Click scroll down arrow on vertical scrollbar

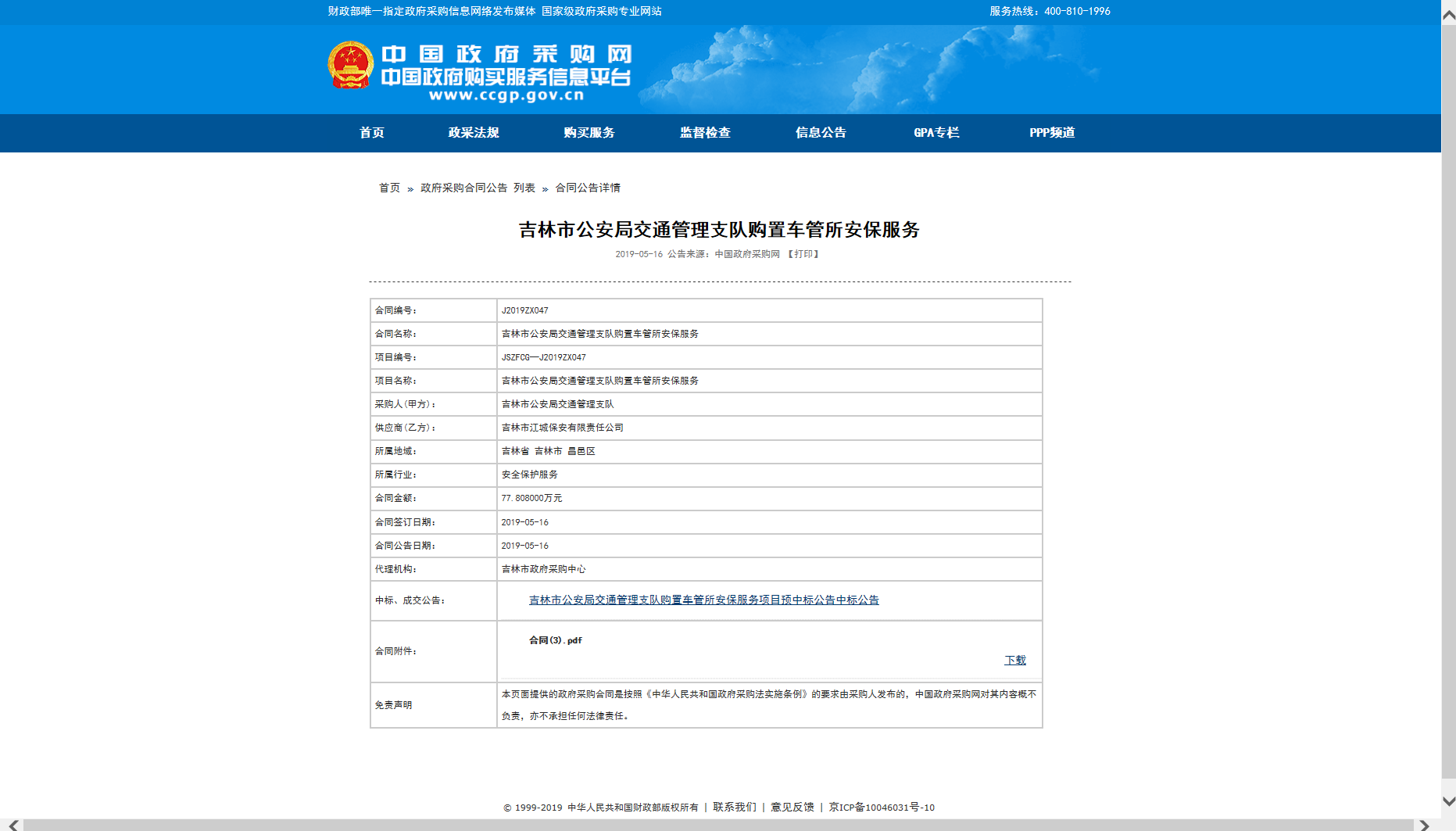click(x=1448, y=801)
